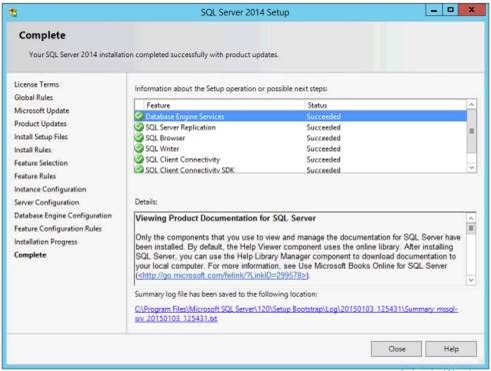Image resolution: width=491 pixels, height=371 pixels.
Task: Click Feature Rules step in sidebar
Action: 35,176
